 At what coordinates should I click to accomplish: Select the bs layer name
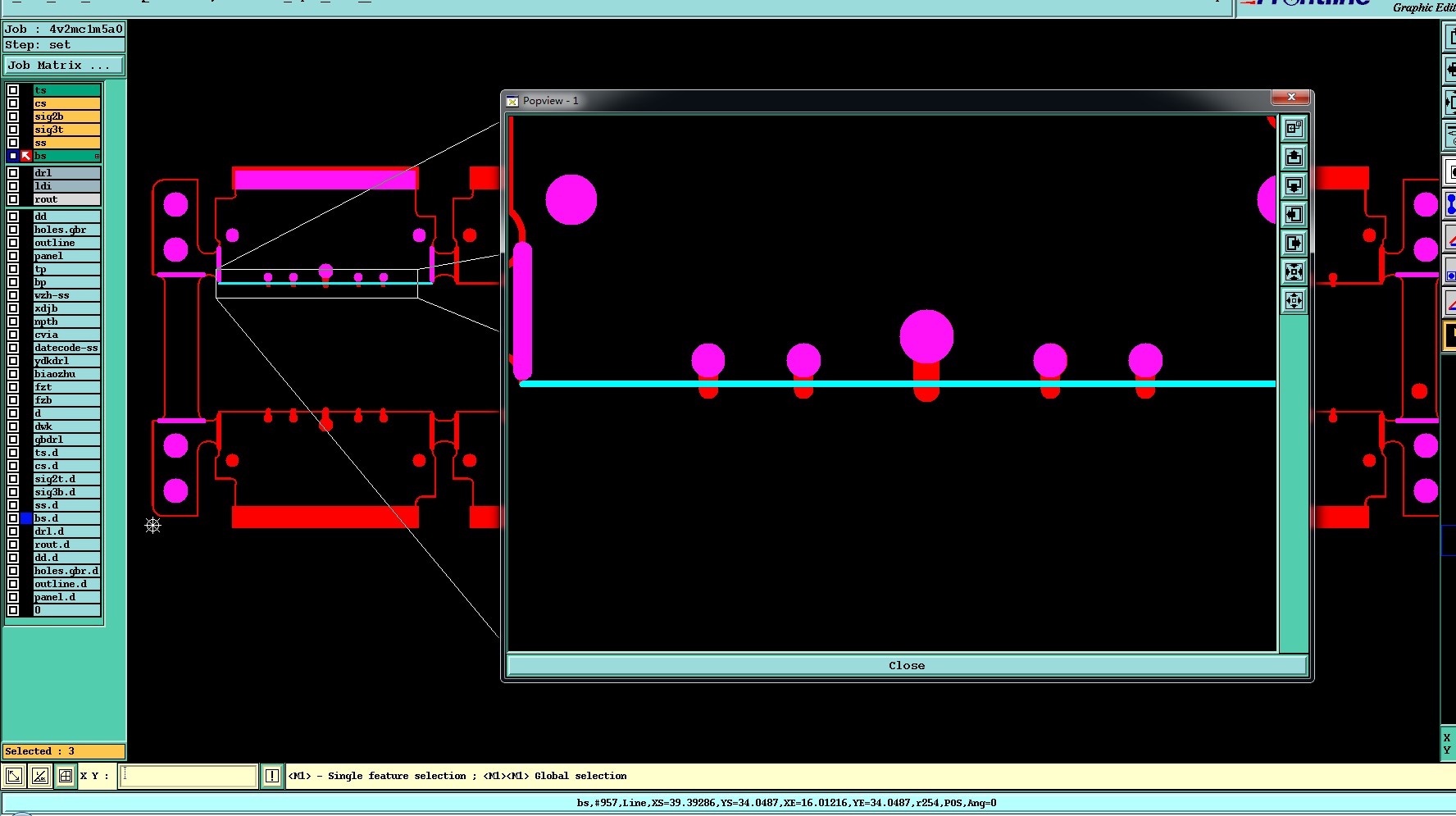[x=66, y=156]
